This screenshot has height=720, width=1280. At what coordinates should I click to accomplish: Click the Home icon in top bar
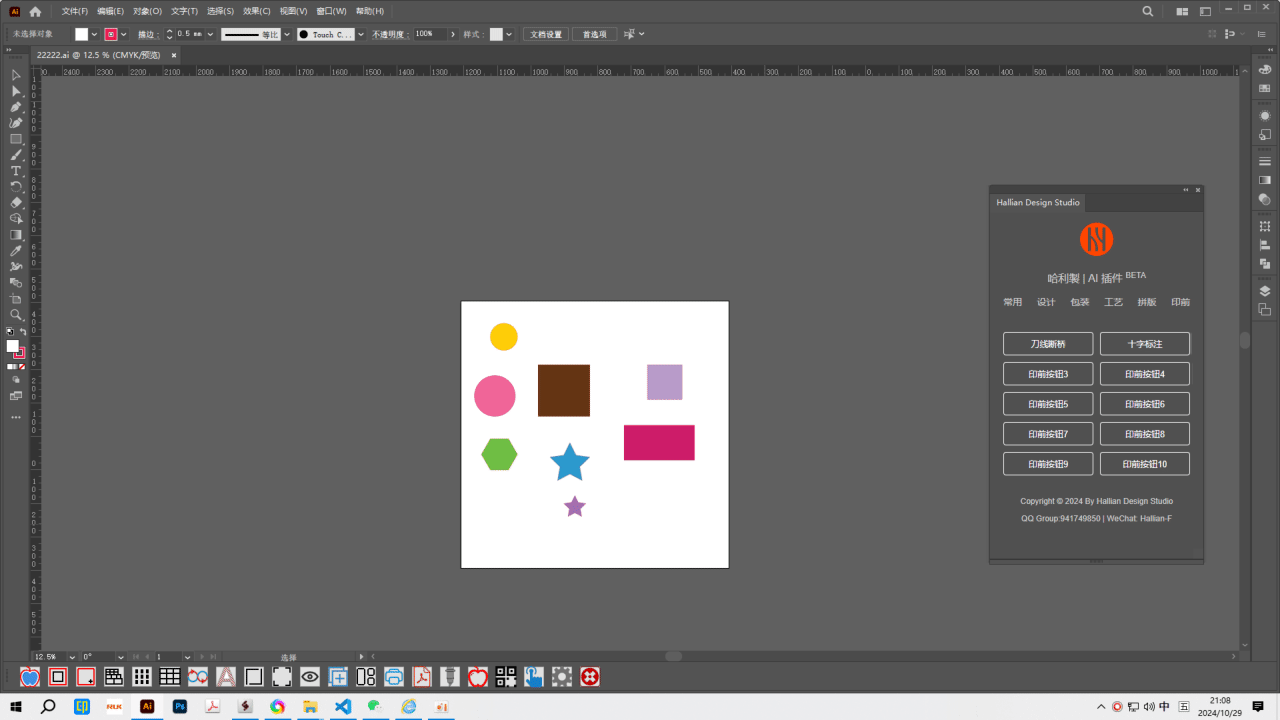[x=36, y=11]
